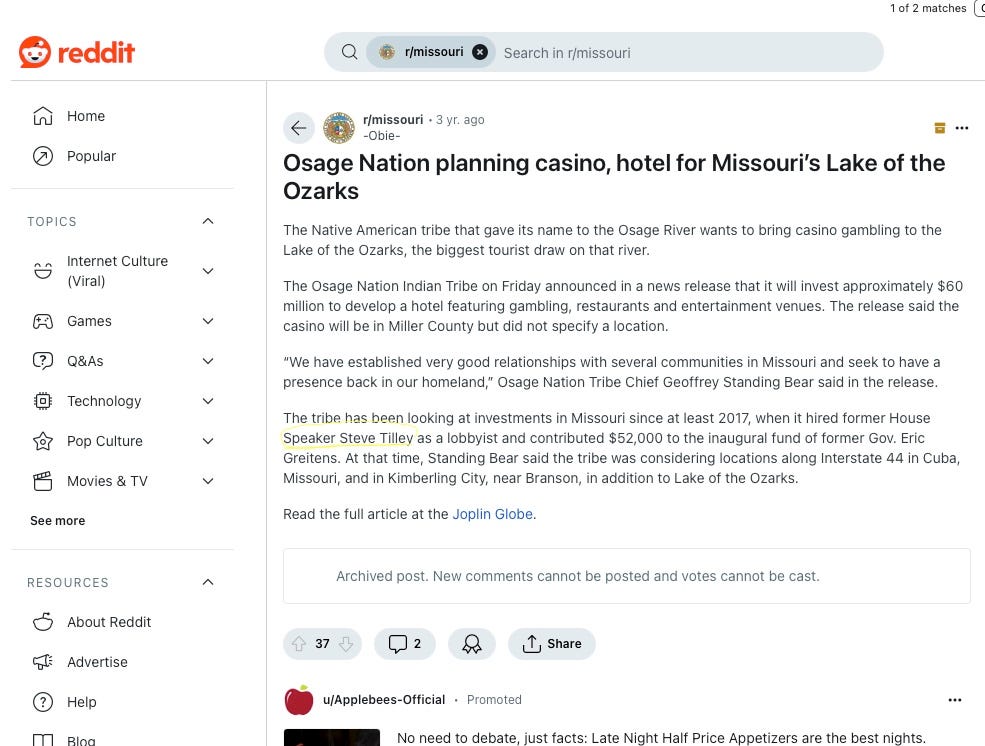The image size is (985, 746).
Task: Open About Reddit link
Action: coord(109,622)
